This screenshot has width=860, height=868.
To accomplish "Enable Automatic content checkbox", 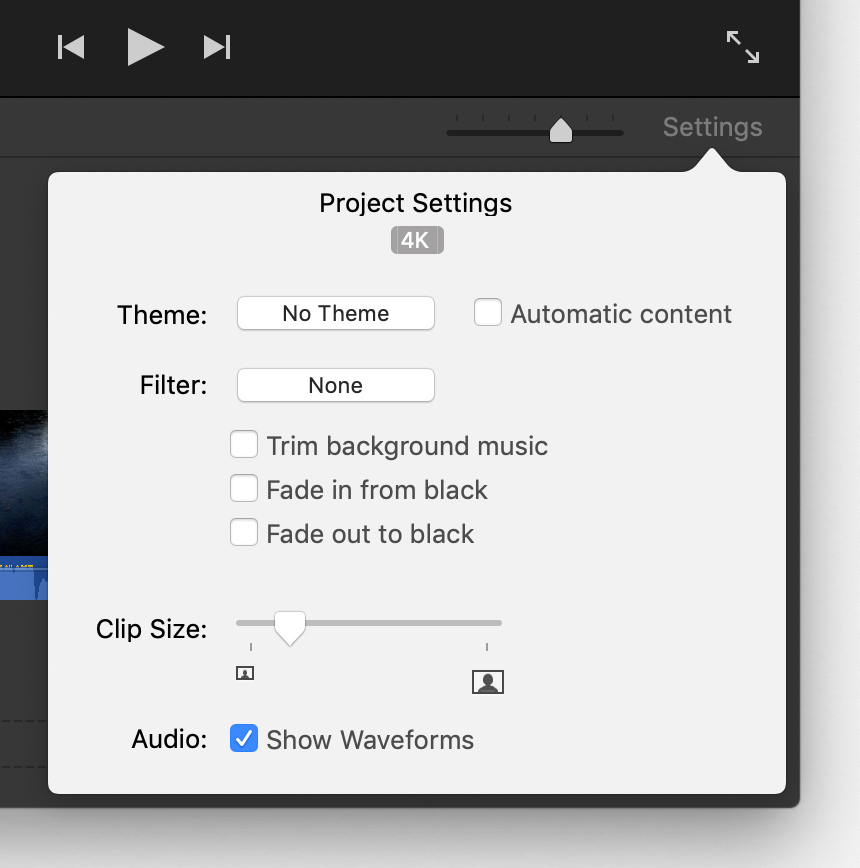I will click(x=488, y=312).
